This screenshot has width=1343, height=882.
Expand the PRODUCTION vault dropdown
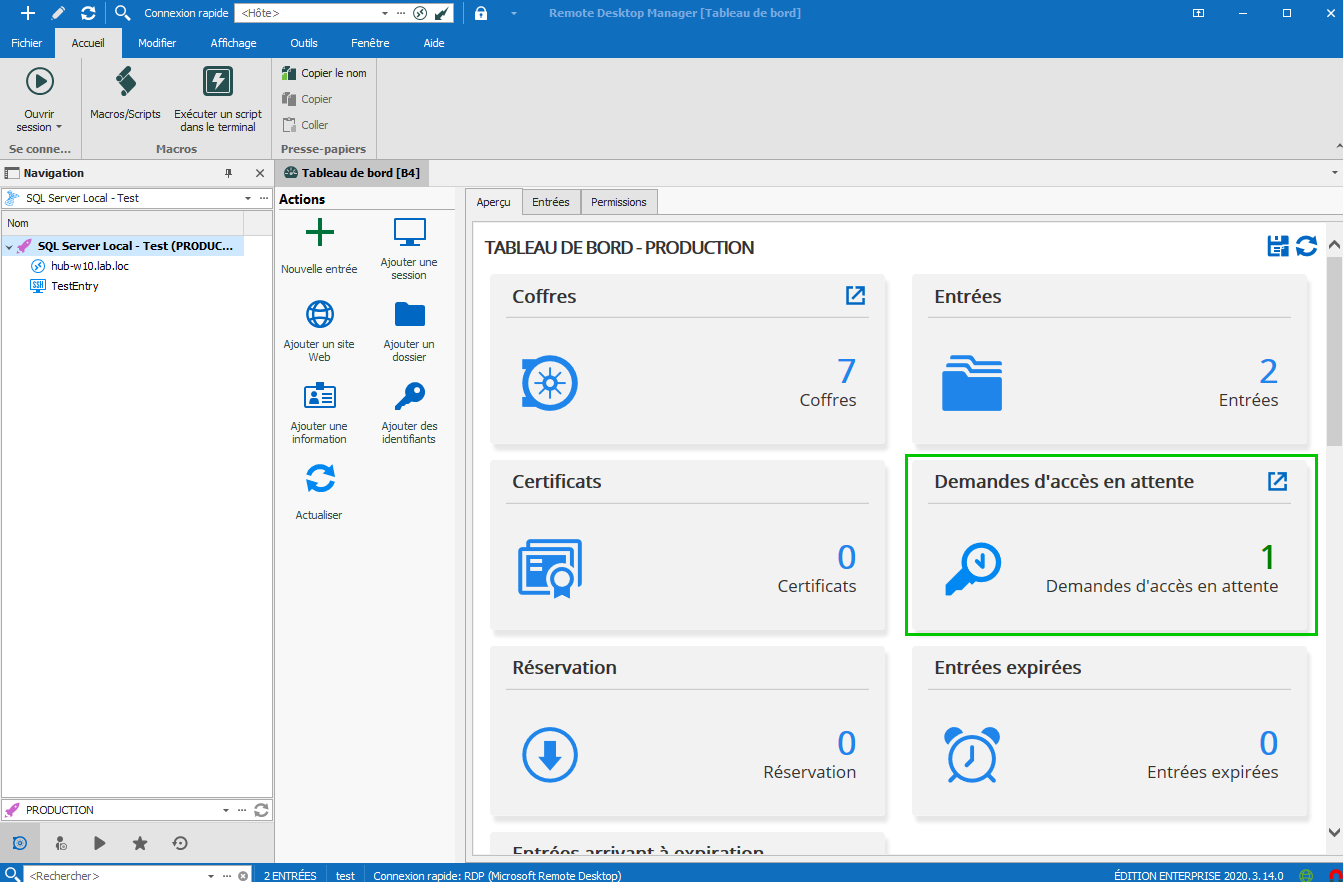tap(225, 810)
